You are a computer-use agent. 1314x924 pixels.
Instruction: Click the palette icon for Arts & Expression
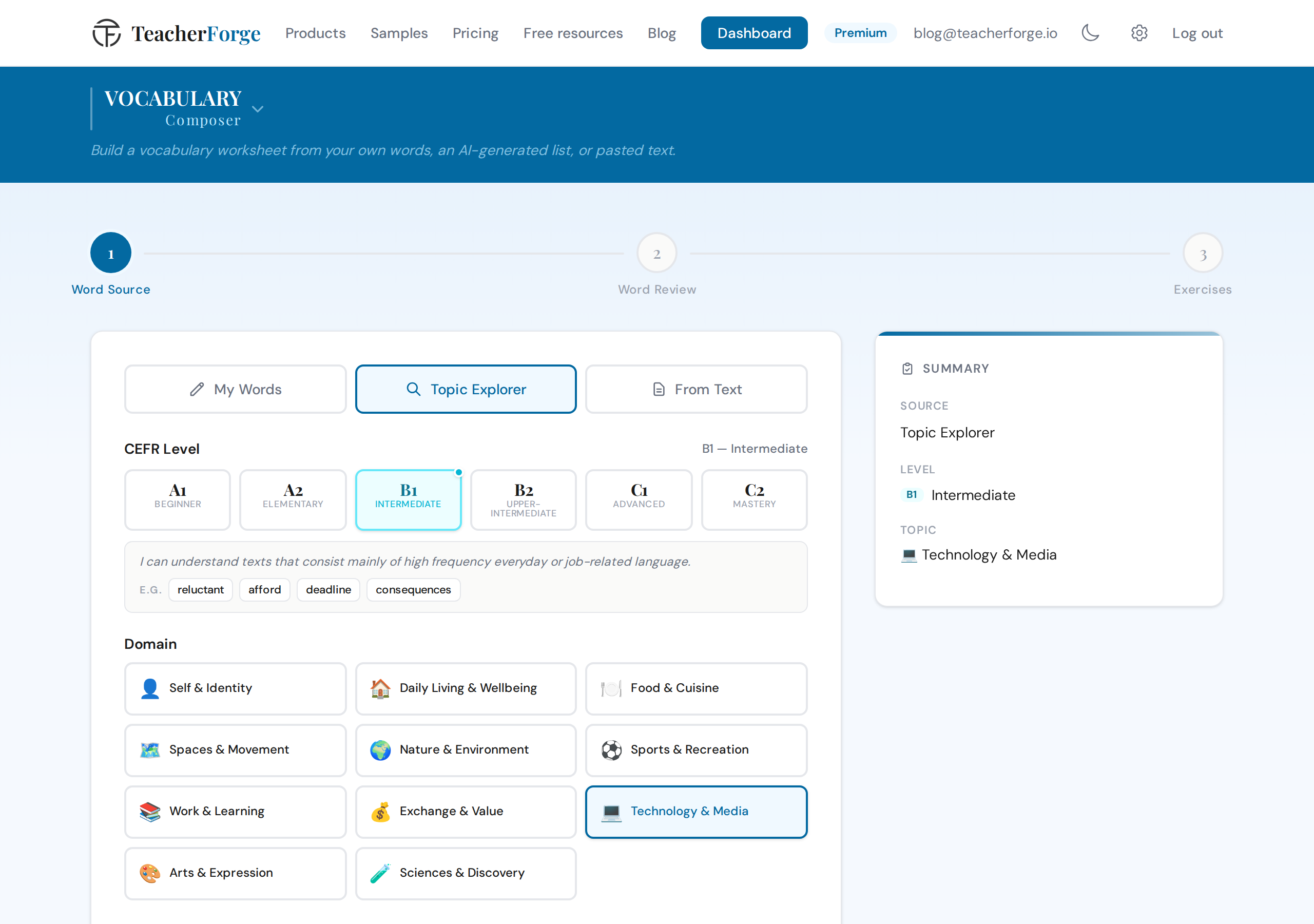[150, 873]
